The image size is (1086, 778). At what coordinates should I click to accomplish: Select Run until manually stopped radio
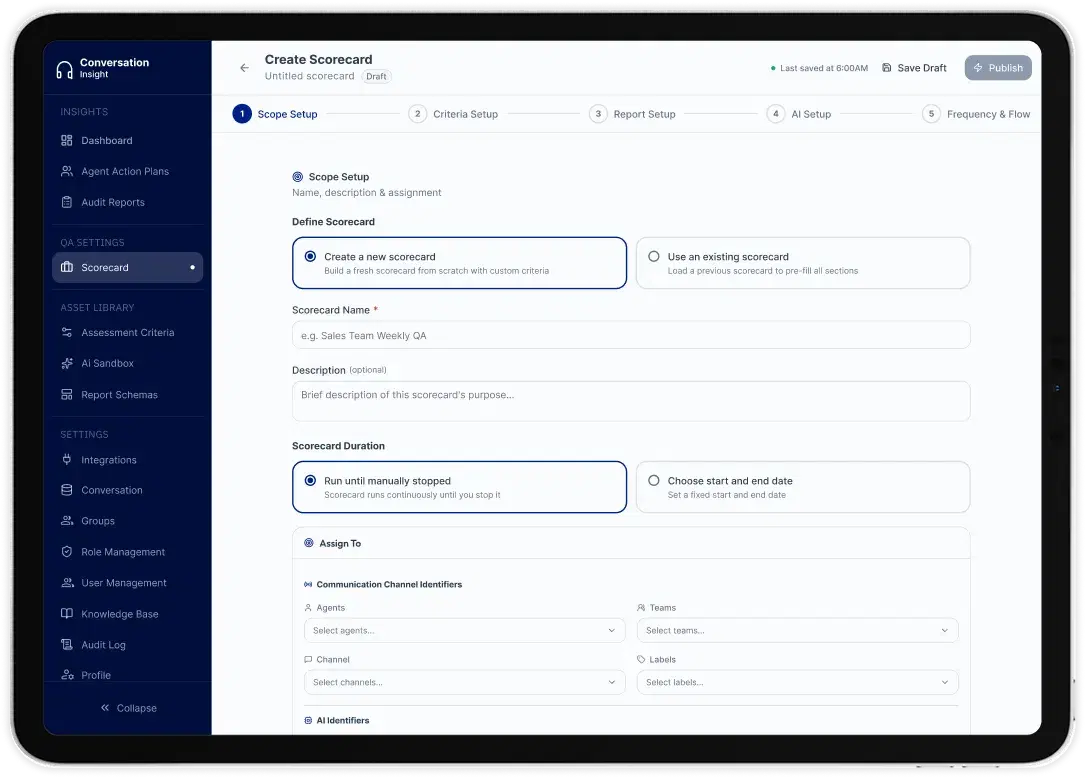coord(310,480)
